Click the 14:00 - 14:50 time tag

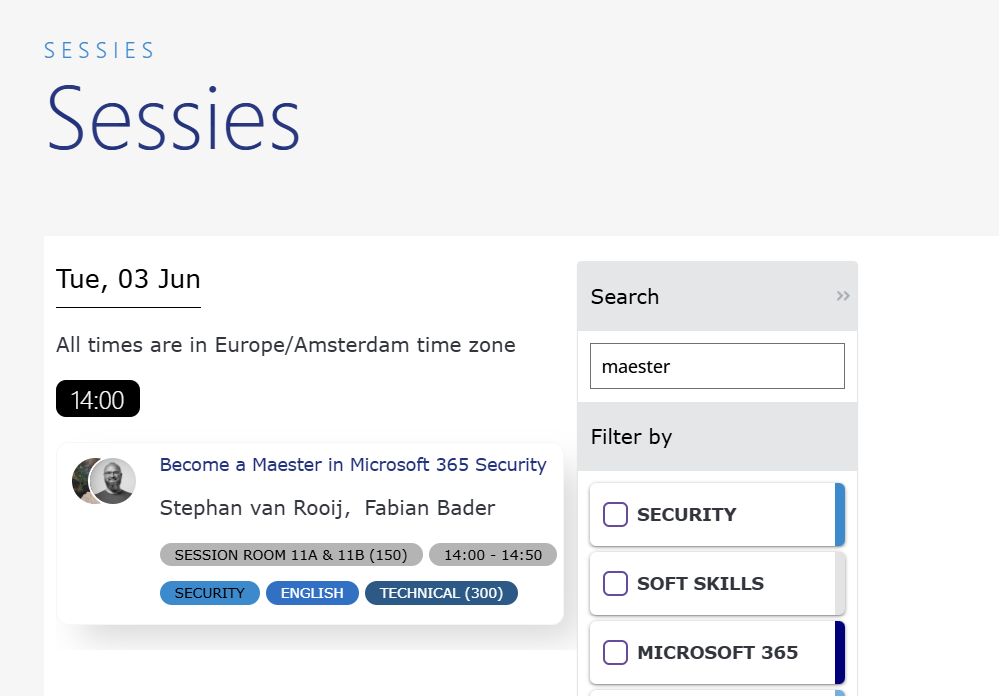(x=493, y=555)
